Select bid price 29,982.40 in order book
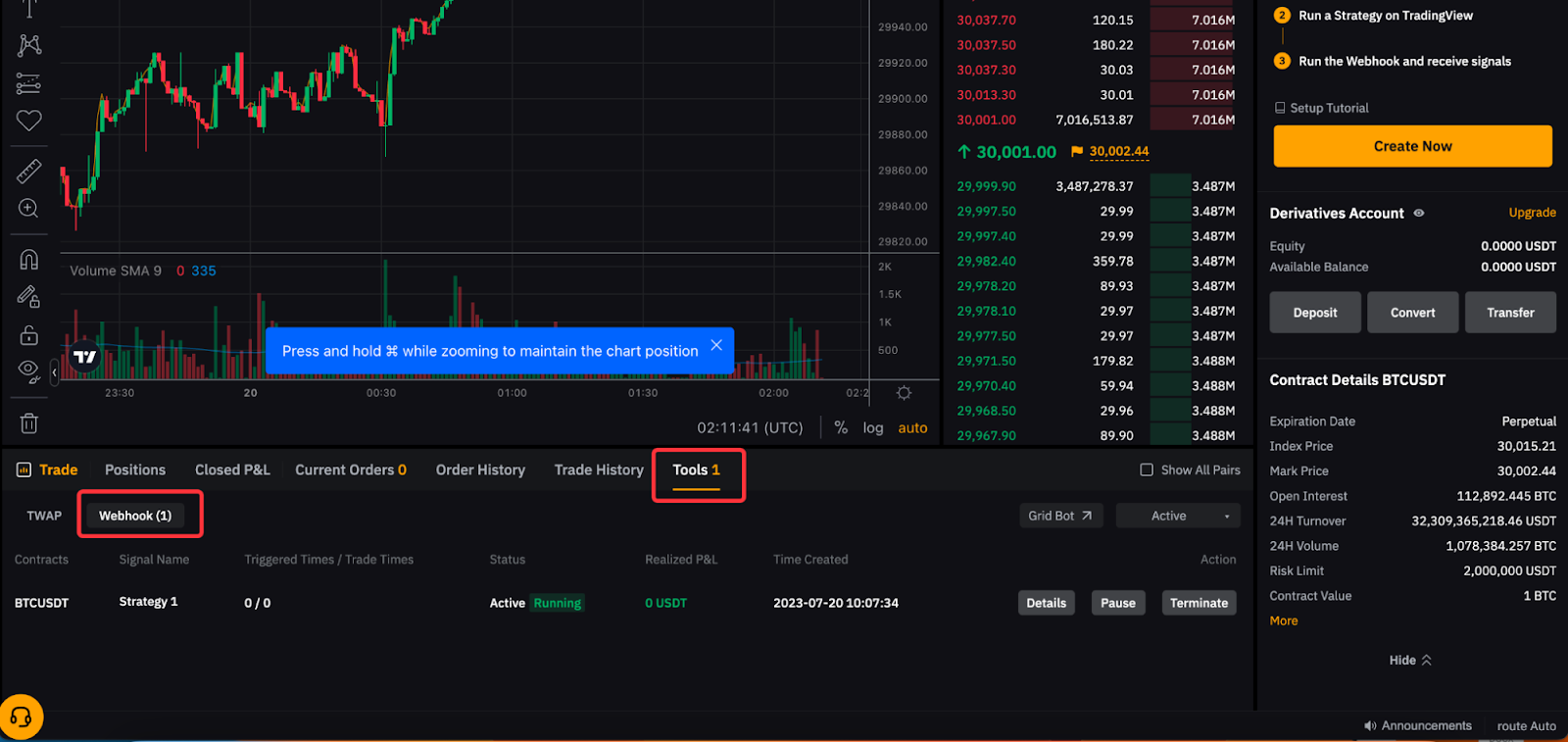Viewport: 1568px width, 742px height. 986,262
